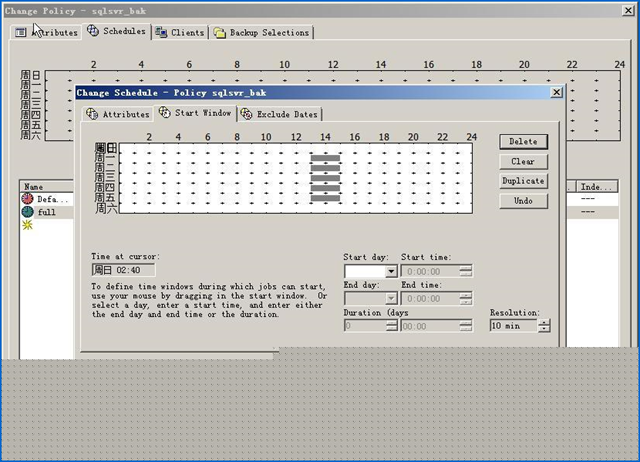Click the new schedule star icon
The height and width of the screenshot is (462, 640).
pos(27,225)
